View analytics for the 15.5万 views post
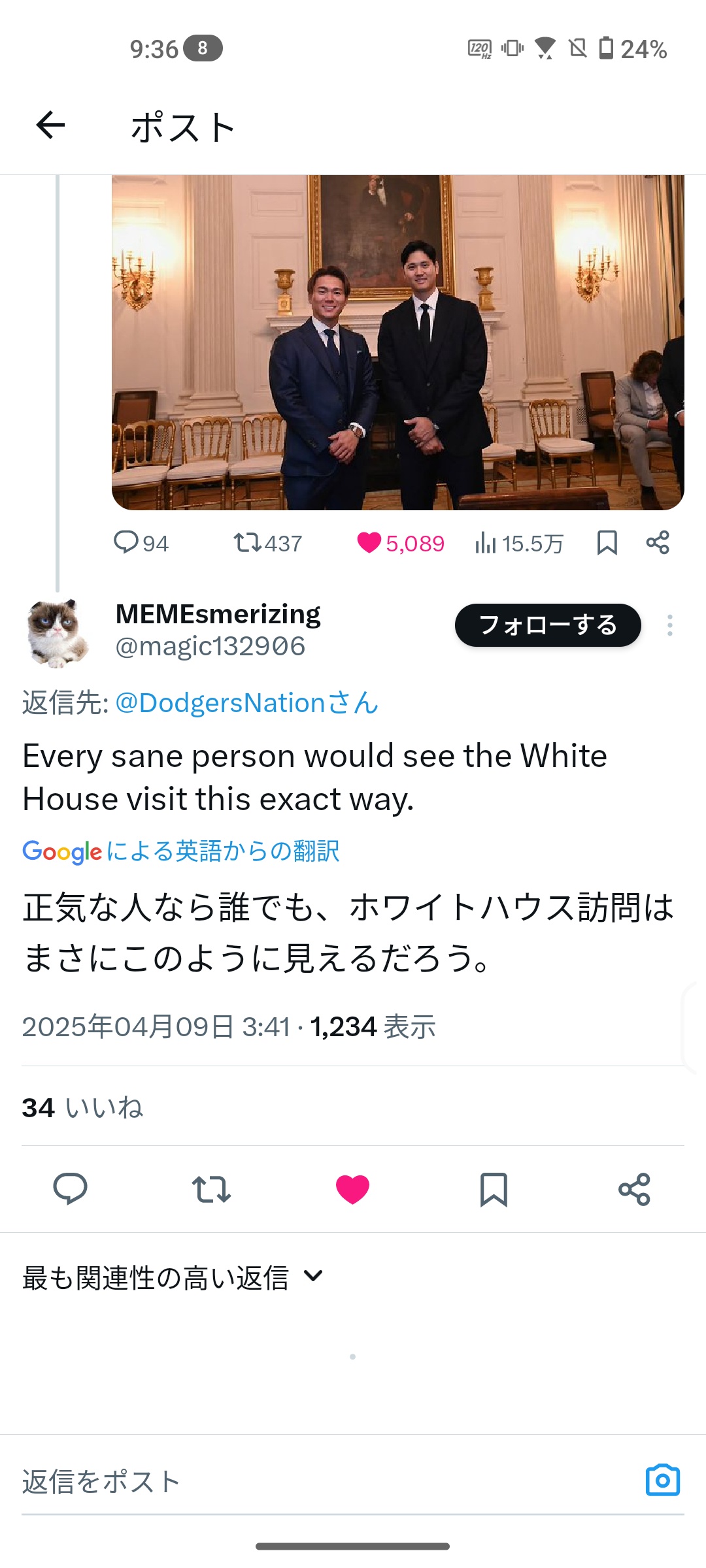 pos(519,543)
